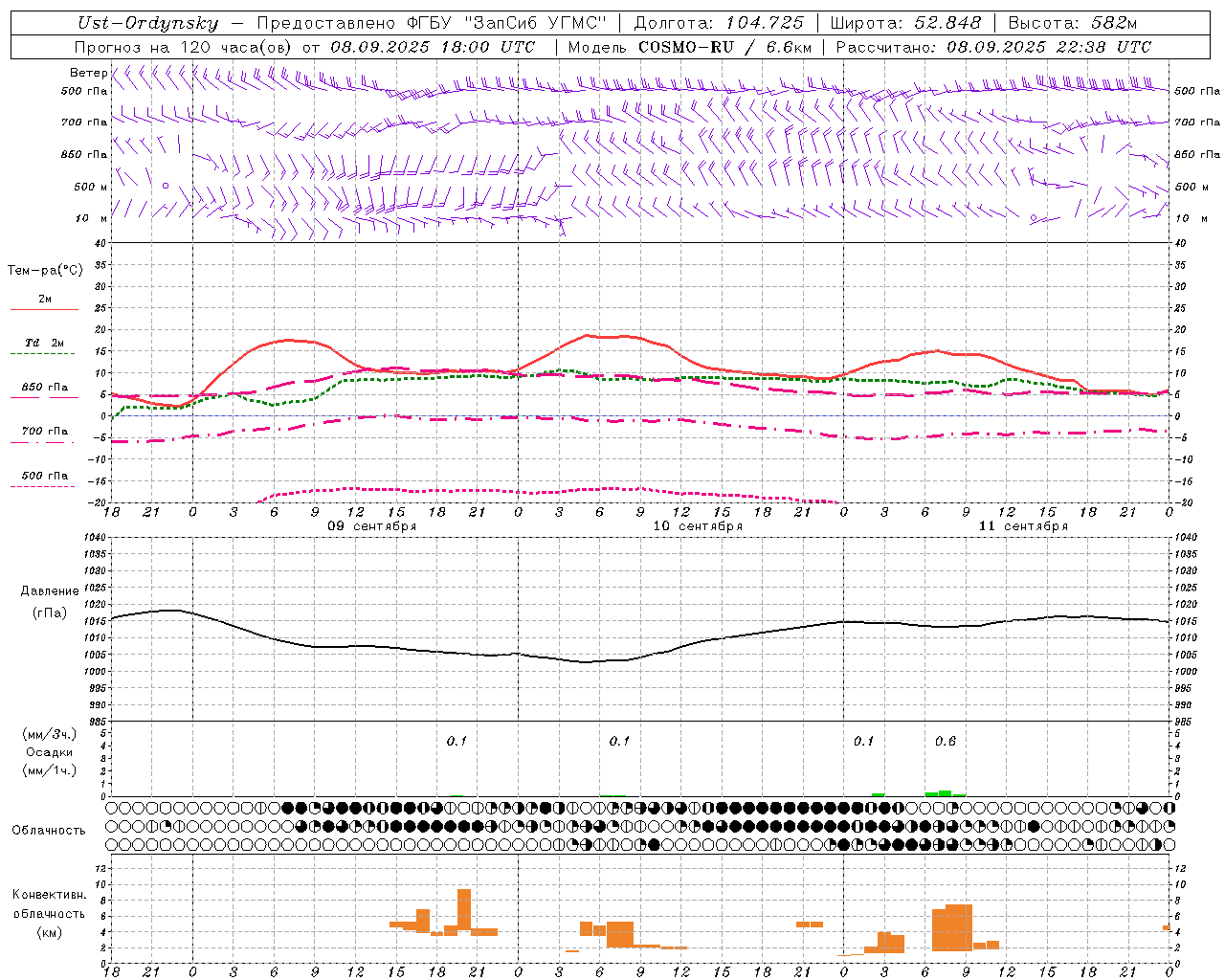Click the "Td 2м" dew point legend label
Screen dimensions: 1225x980
(45, 343)
